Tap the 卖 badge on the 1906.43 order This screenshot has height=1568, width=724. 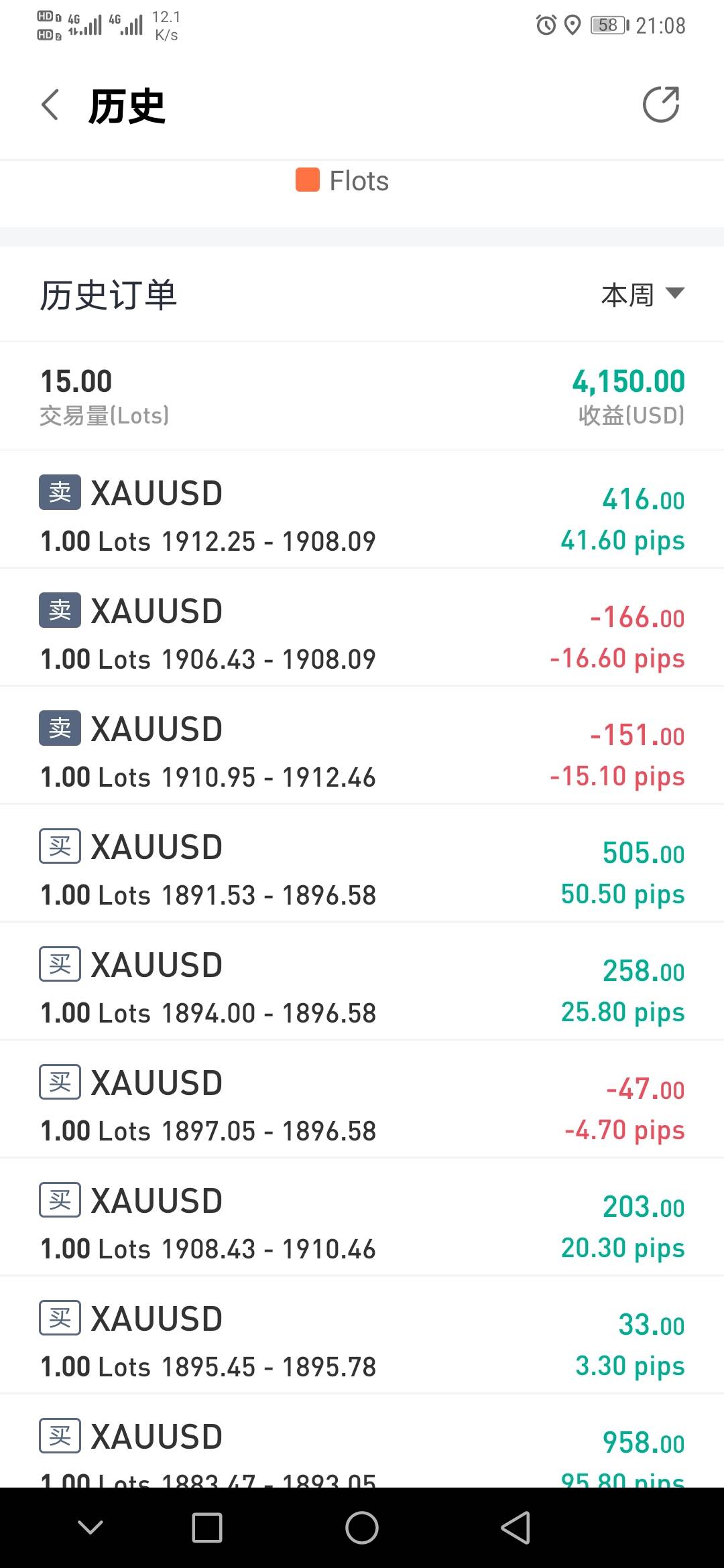tap(60, 610)
